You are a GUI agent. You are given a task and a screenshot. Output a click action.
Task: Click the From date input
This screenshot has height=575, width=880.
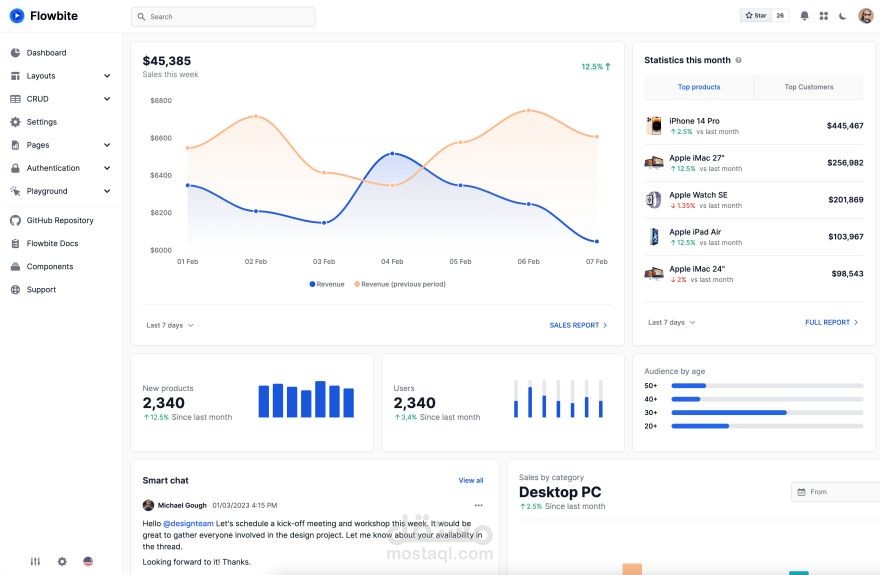point(835,492)
